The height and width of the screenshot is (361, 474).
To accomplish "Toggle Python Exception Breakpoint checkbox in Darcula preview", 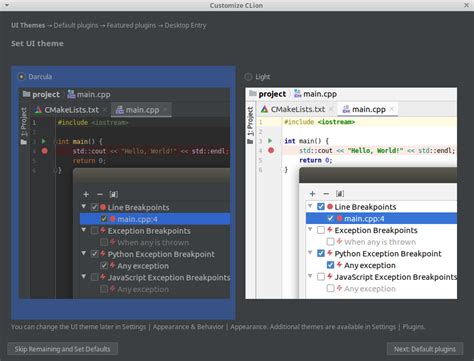I will tap(95, 254).
